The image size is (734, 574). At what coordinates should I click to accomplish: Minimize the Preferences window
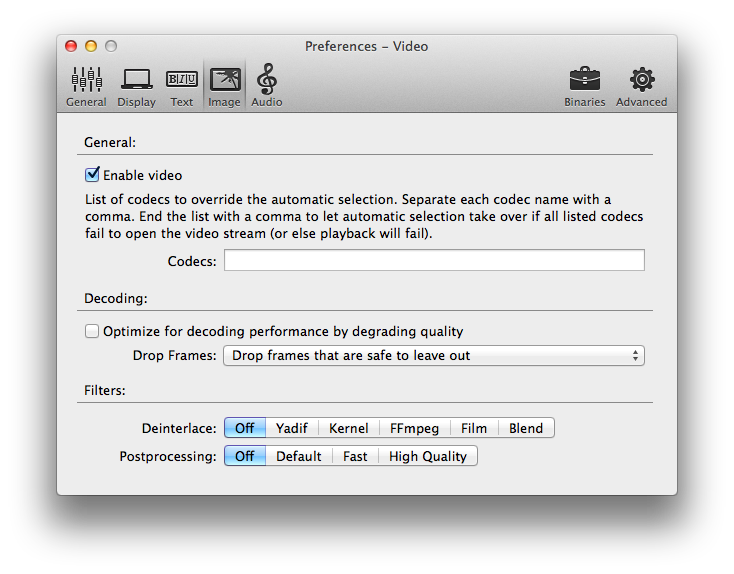pyautogui.click(x=91, y=46)
